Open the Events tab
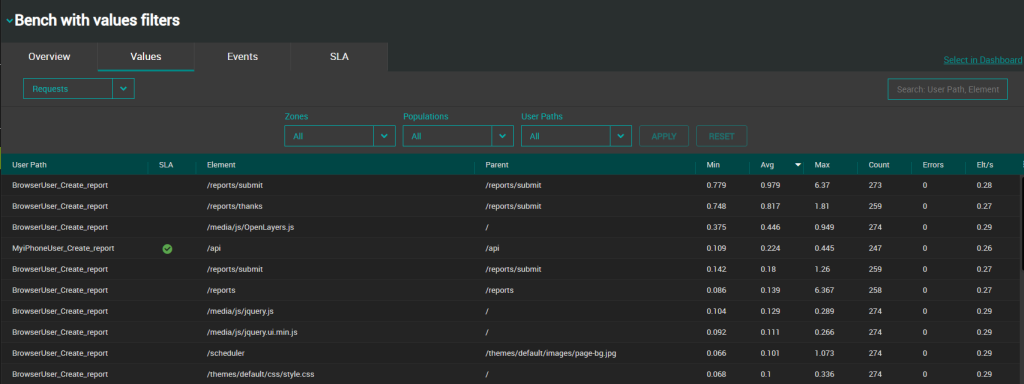The width and height of the screenshot is (1024, 384). (242, 57)
